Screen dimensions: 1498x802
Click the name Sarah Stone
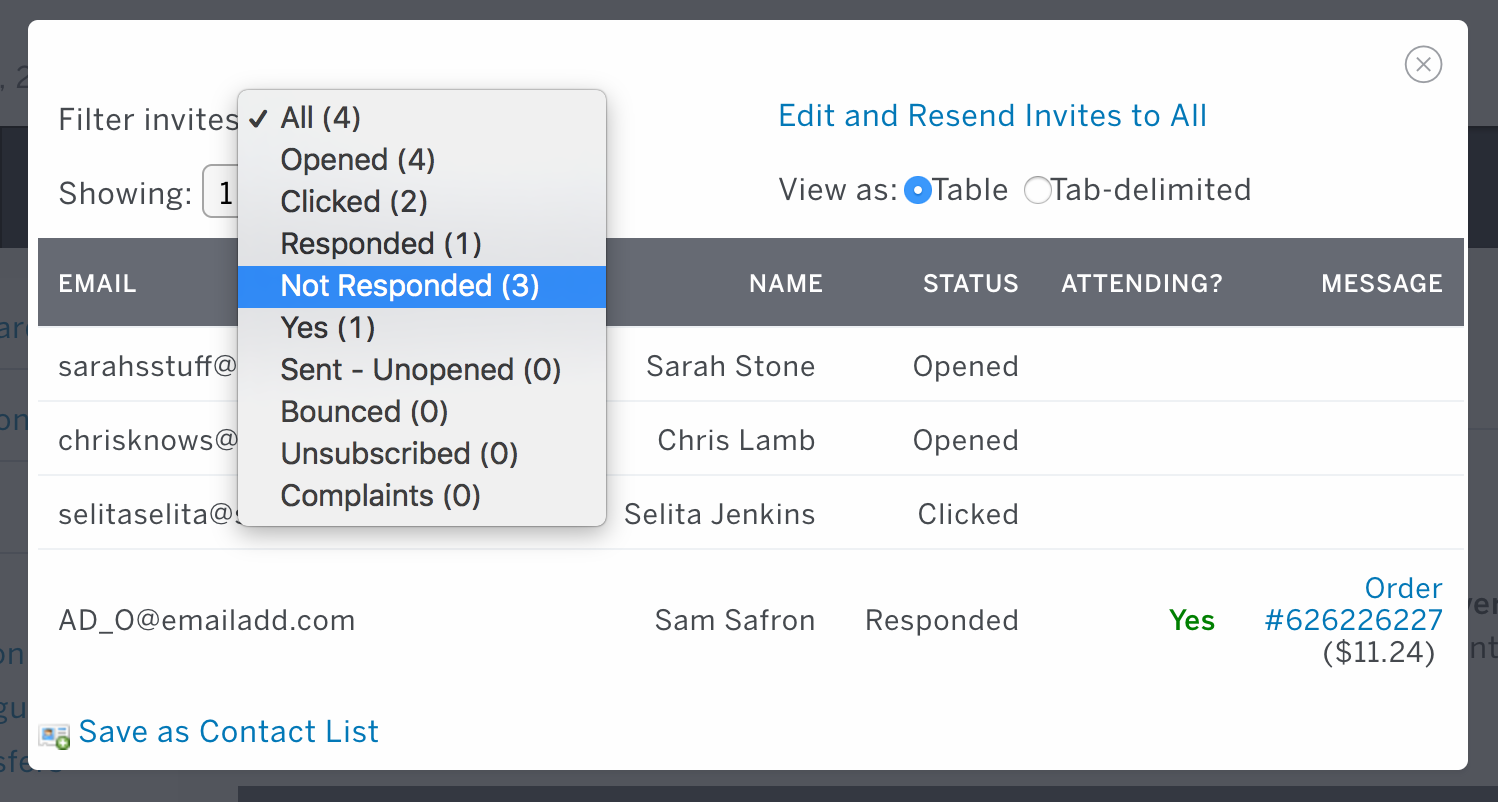click(731, 367)
